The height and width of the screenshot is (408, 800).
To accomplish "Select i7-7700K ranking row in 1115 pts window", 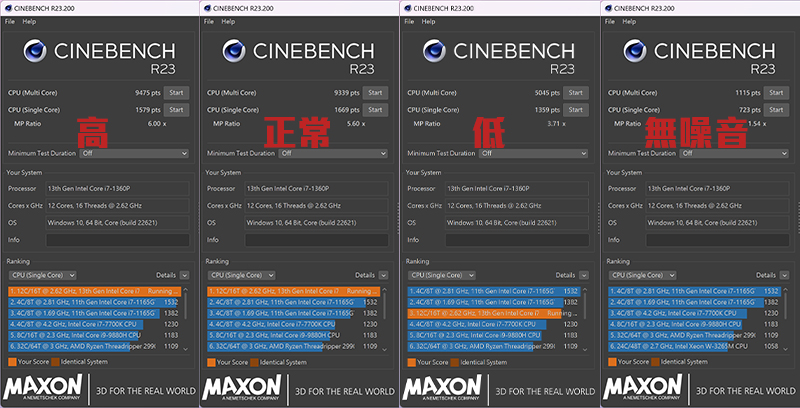I will tap(694, 313).
